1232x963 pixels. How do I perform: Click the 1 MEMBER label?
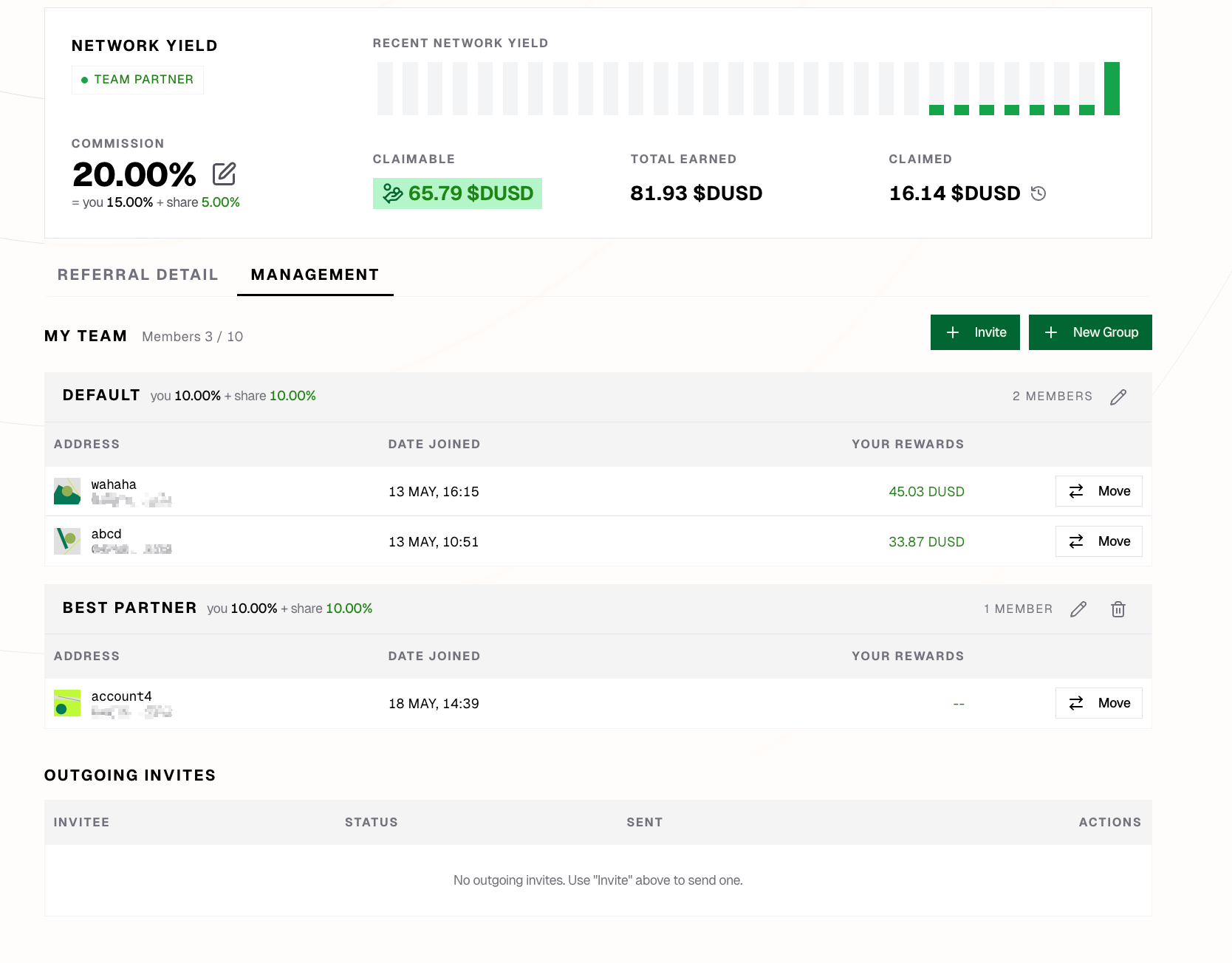(x=1019, y=609)
